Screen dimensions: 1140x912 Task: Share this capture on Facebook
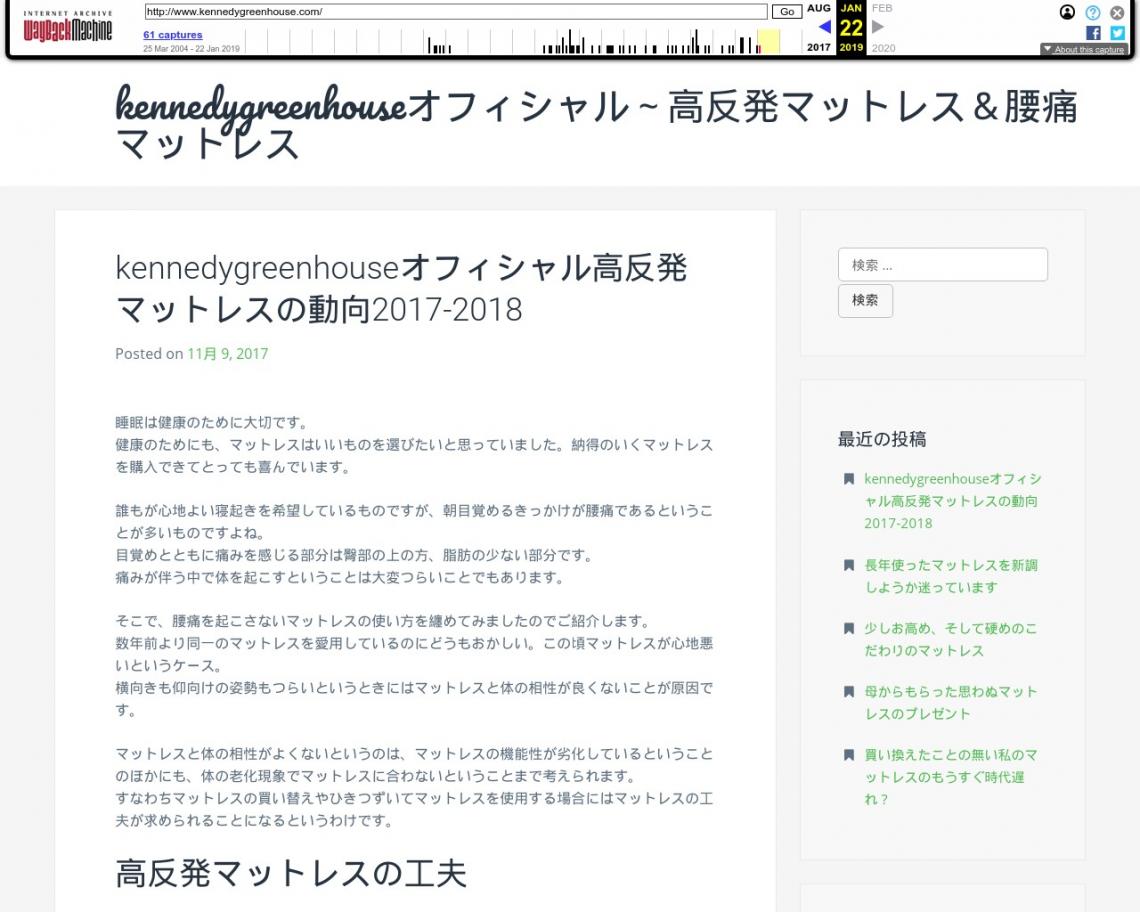point(1093,33)
